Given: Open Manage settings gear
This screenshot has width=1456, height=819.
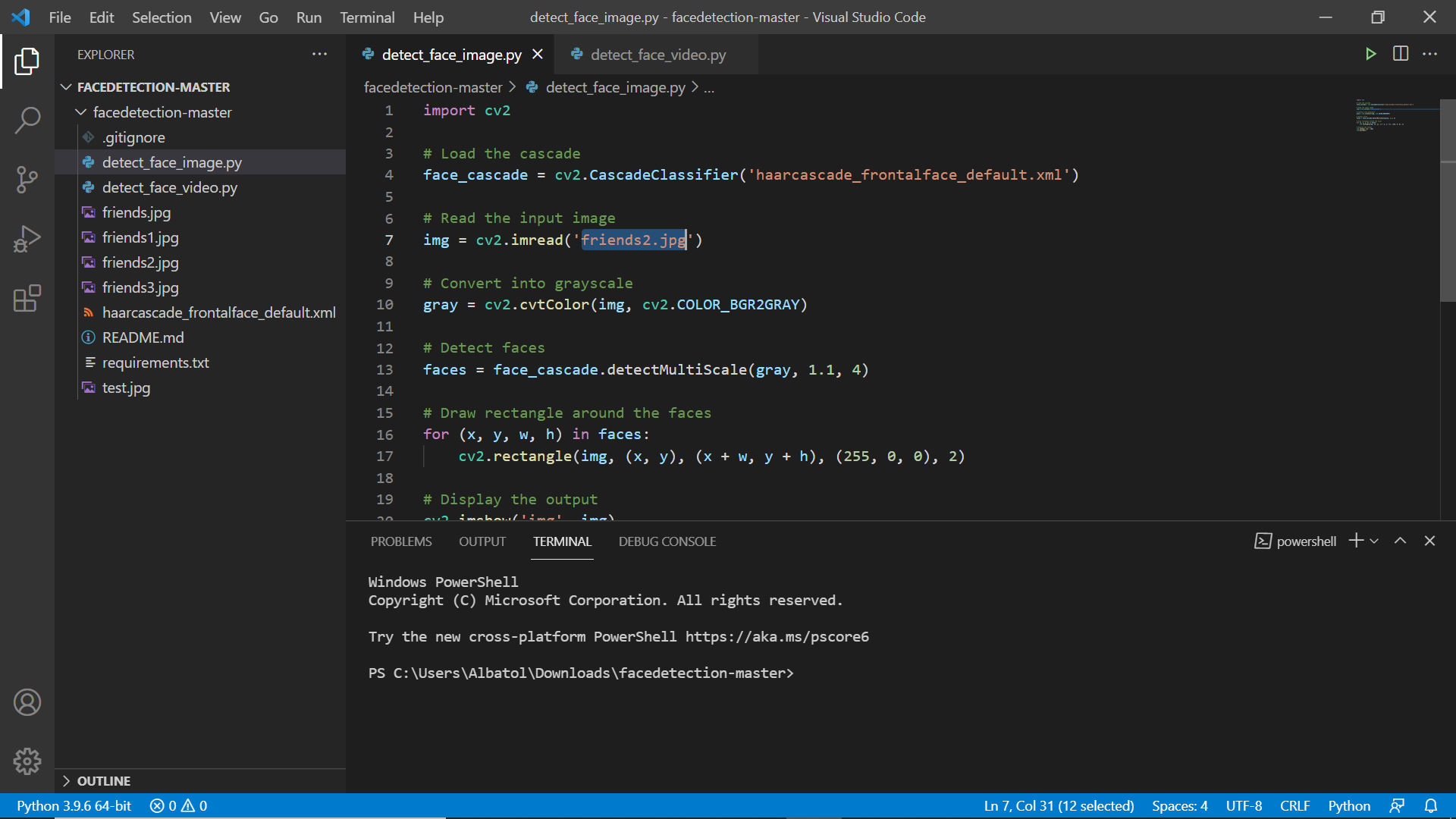Looking at the screenshot, I should 27,761.
